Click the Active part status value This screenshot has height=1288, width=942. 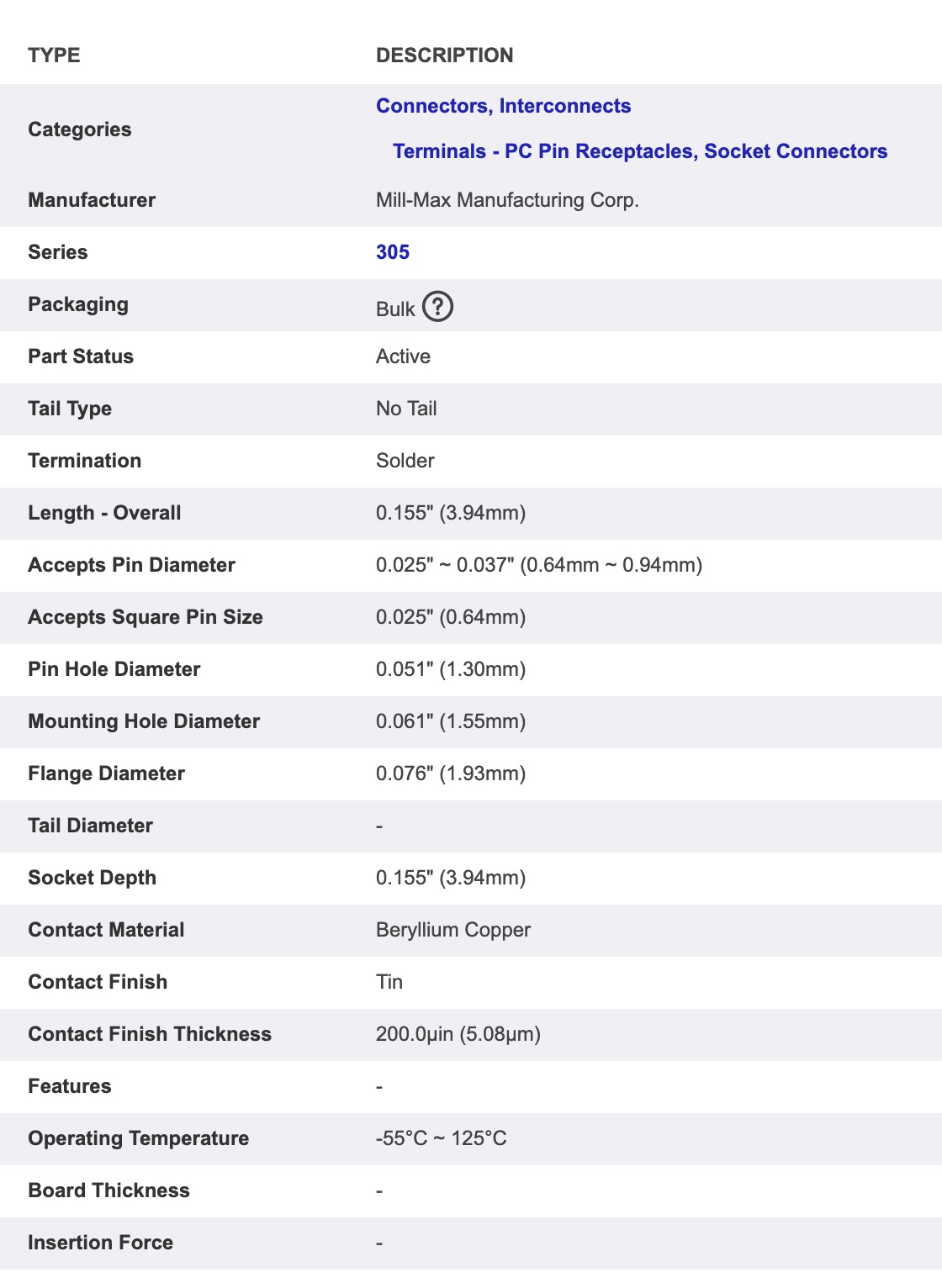(403, 356)
